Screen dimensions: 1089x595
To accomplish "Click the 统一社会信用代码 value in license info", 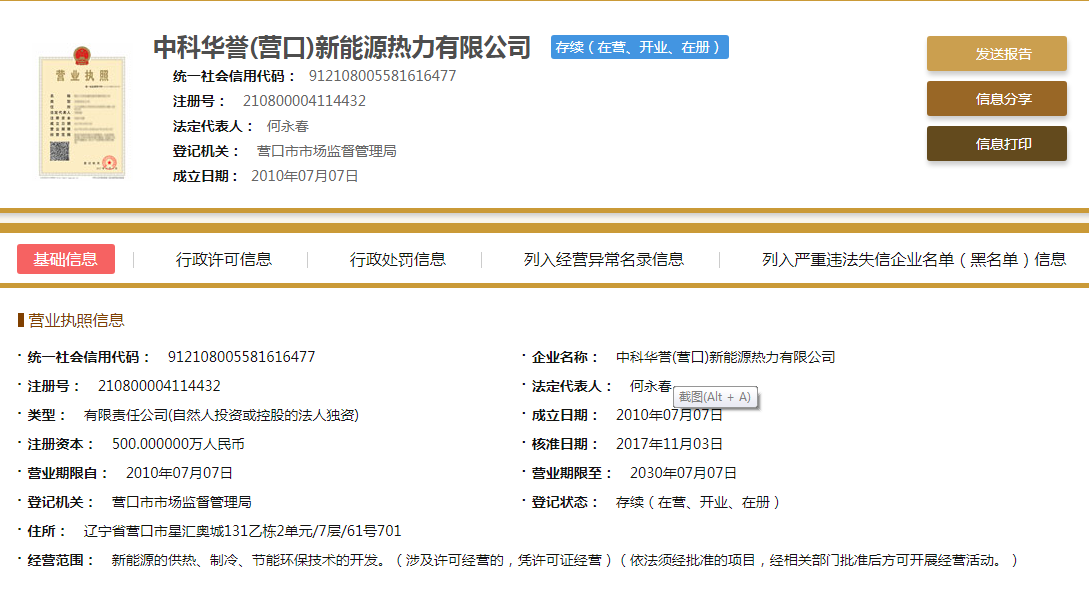I will click(241, 357).
